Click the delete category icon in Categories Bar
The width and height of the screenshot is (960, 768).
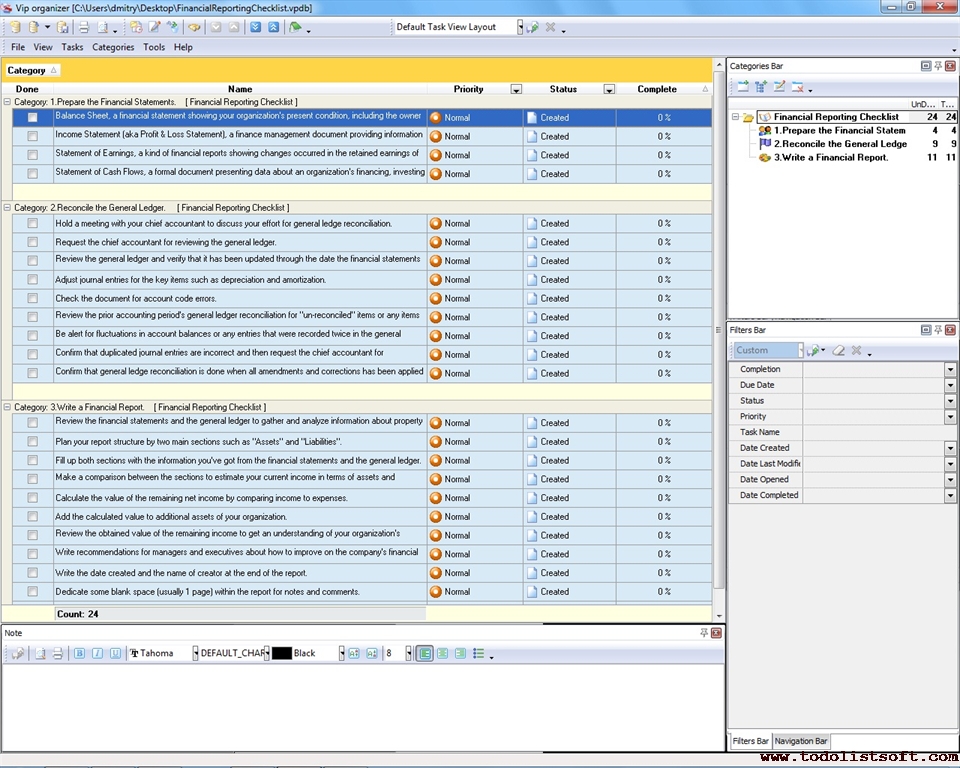pos(798,87)
